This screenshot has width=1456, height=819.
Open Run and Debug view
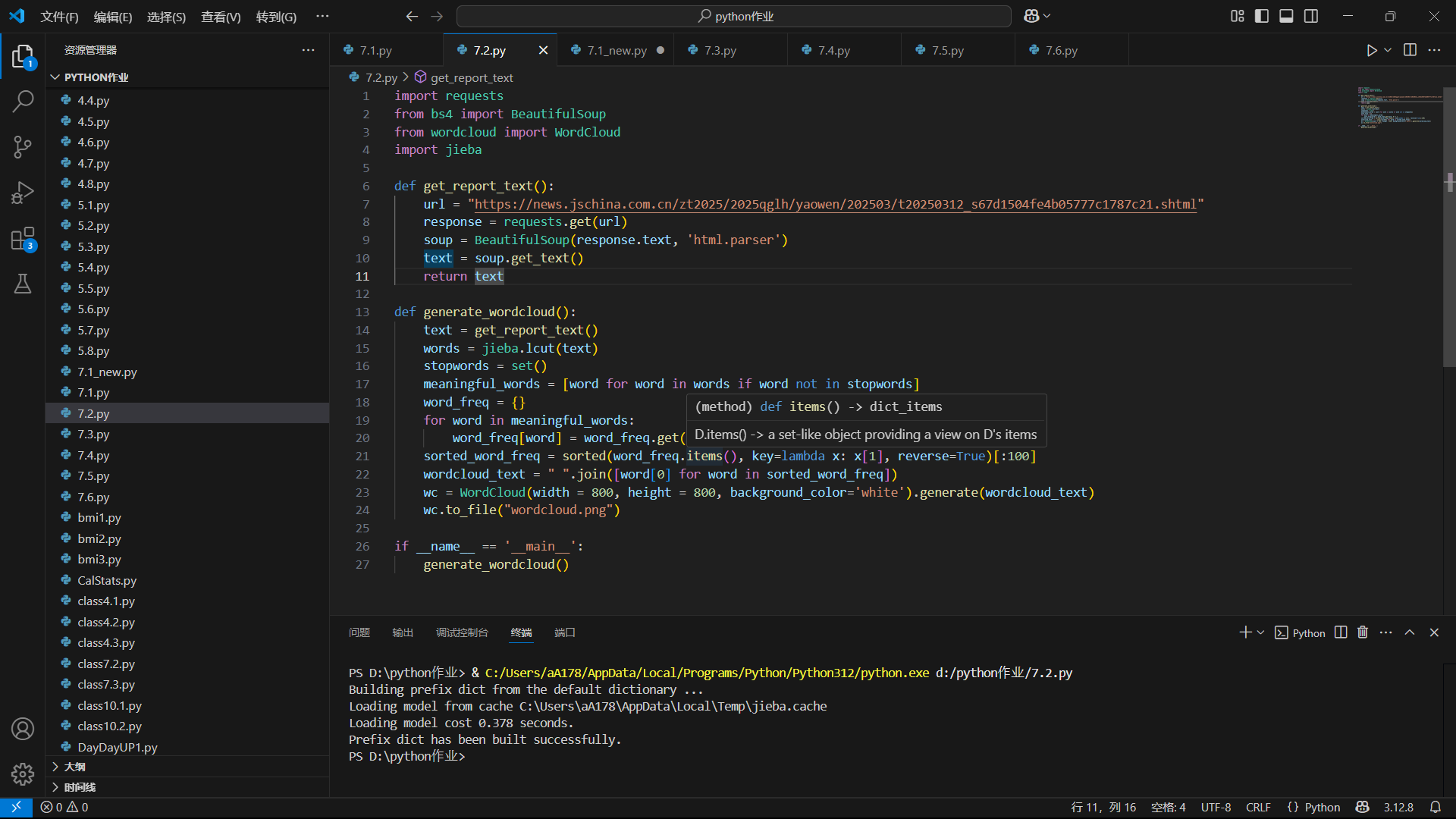(23, 193)
